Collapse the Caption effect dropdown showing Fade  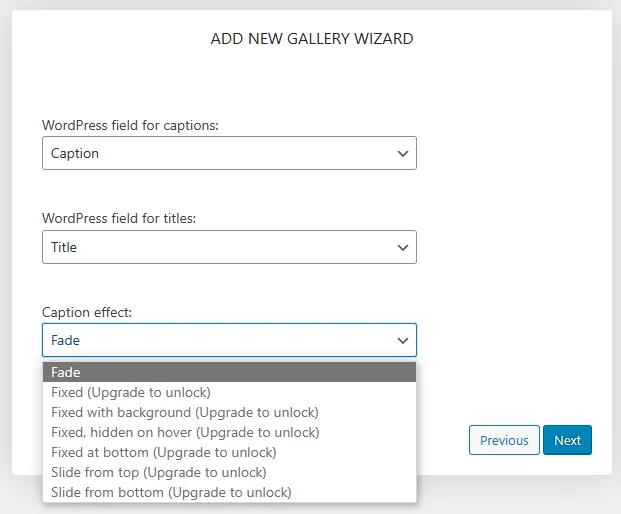228,340
